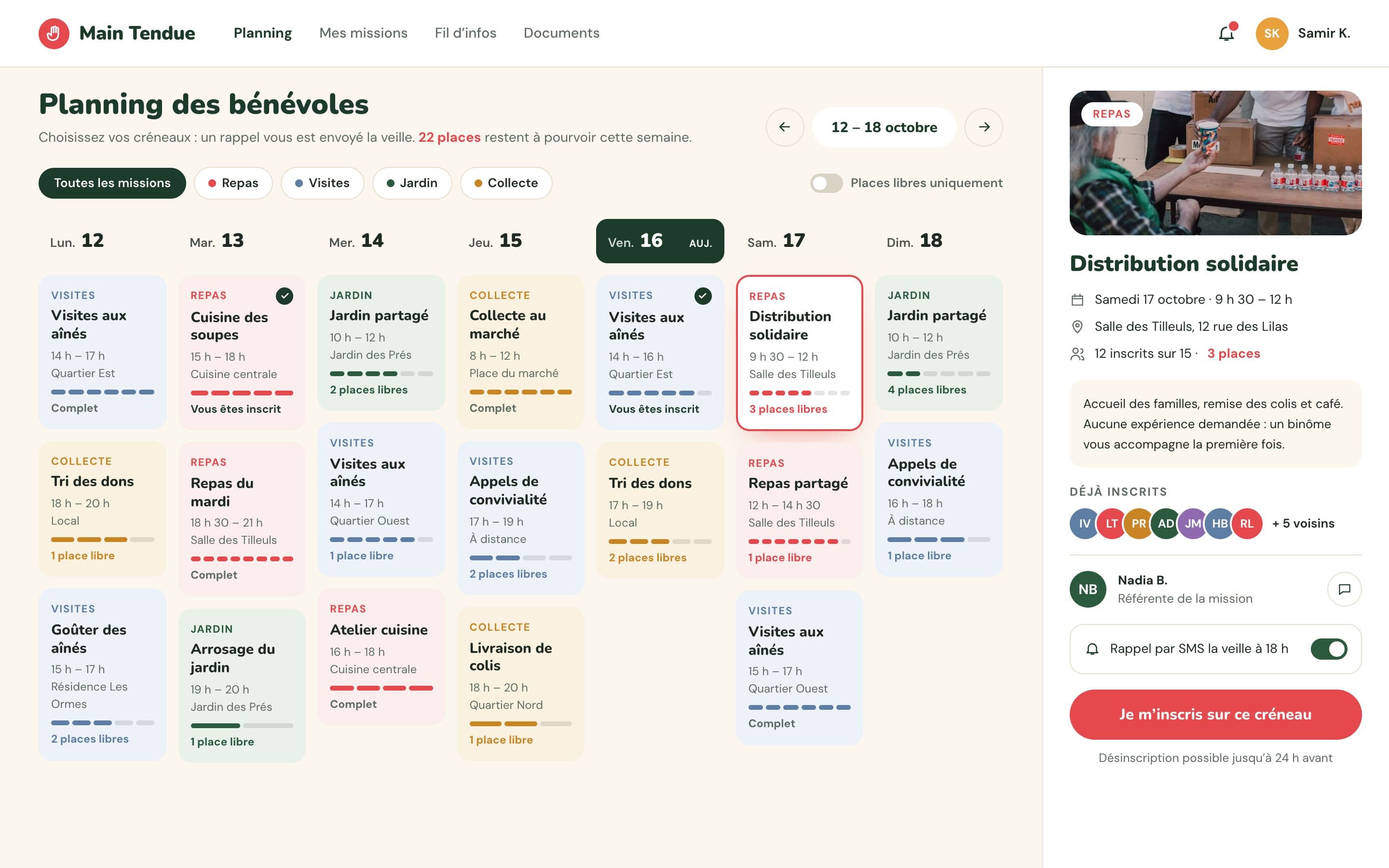Viewport: 1389px width, 868px height.
Task: Open Tri des dons Friday card
Action: coord(660,510)
